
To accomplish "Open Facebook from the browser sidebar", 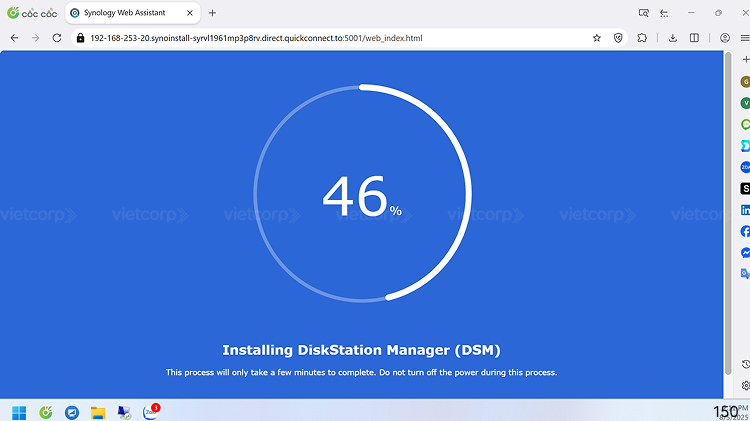I will click(745, 231).
